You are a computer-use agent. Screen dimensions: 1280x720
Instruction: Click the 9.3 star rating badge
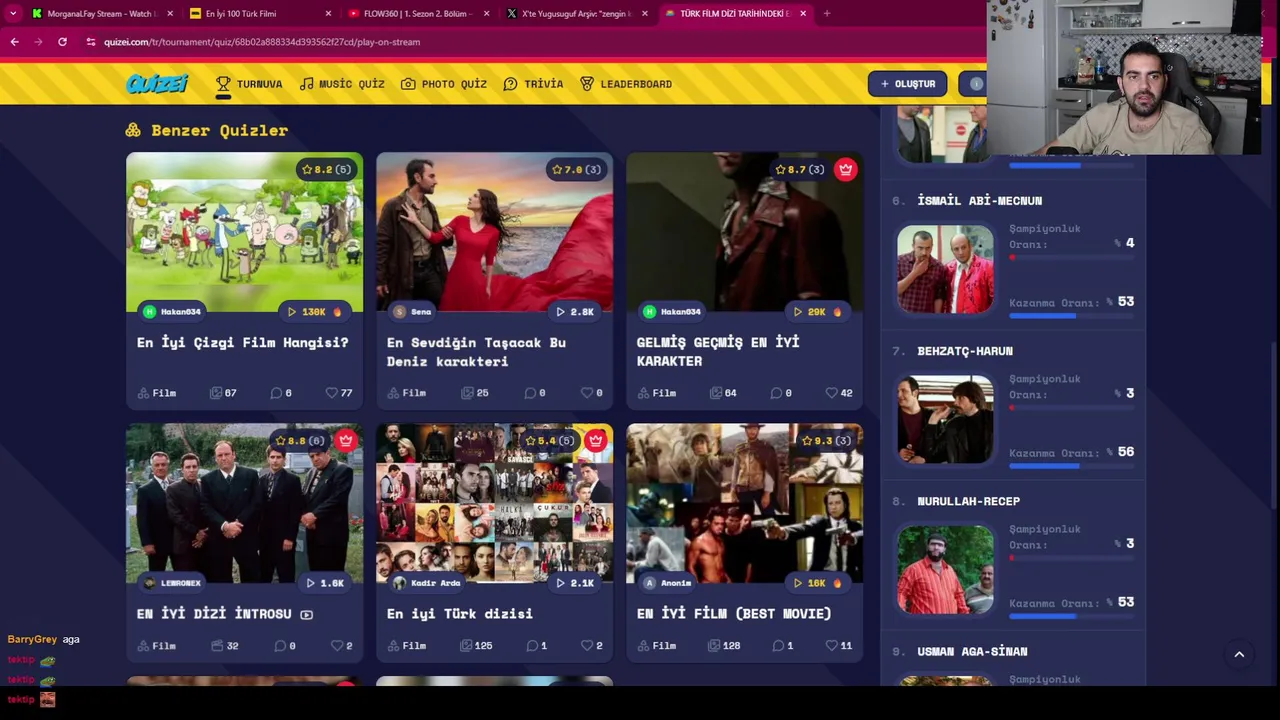(x=826, y=440)
